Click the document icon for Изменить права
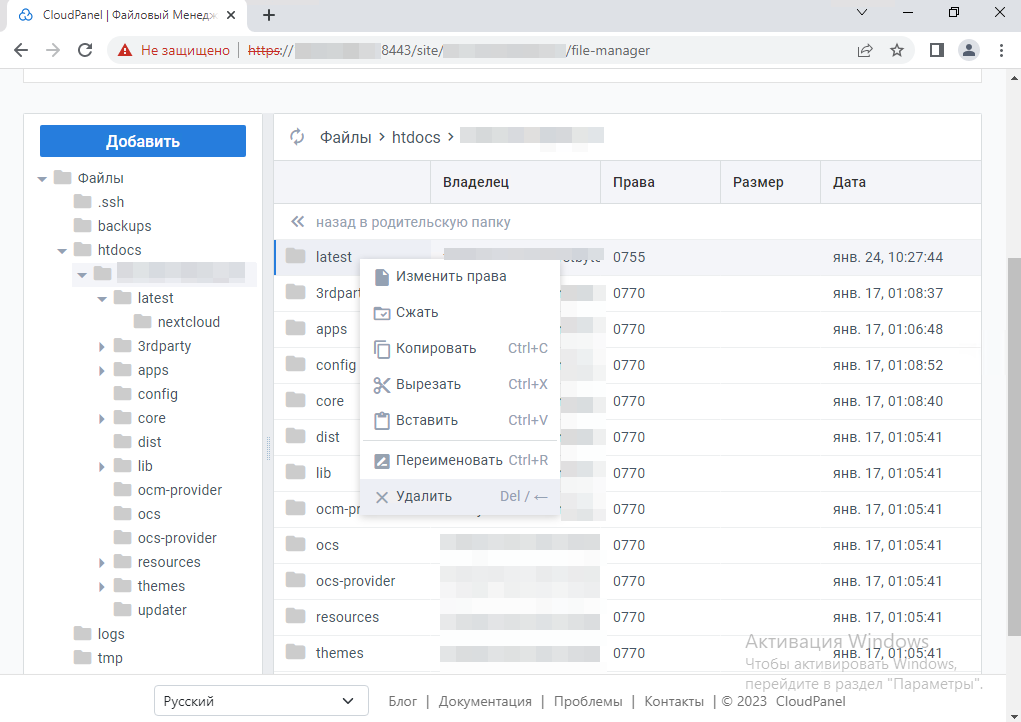Viewport: 1021px width, 722px height. tap(381, 277)
